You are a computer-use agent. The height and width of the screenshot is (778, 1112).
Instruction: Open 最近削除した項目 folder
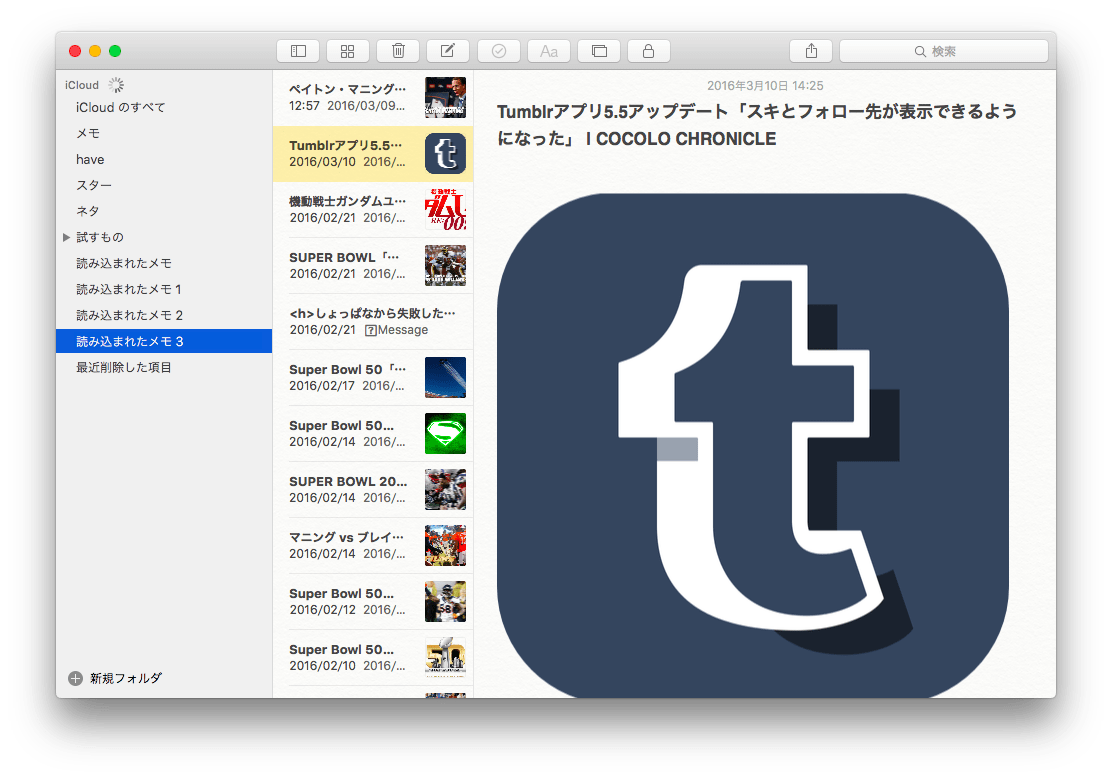click(x=164, y=367)
